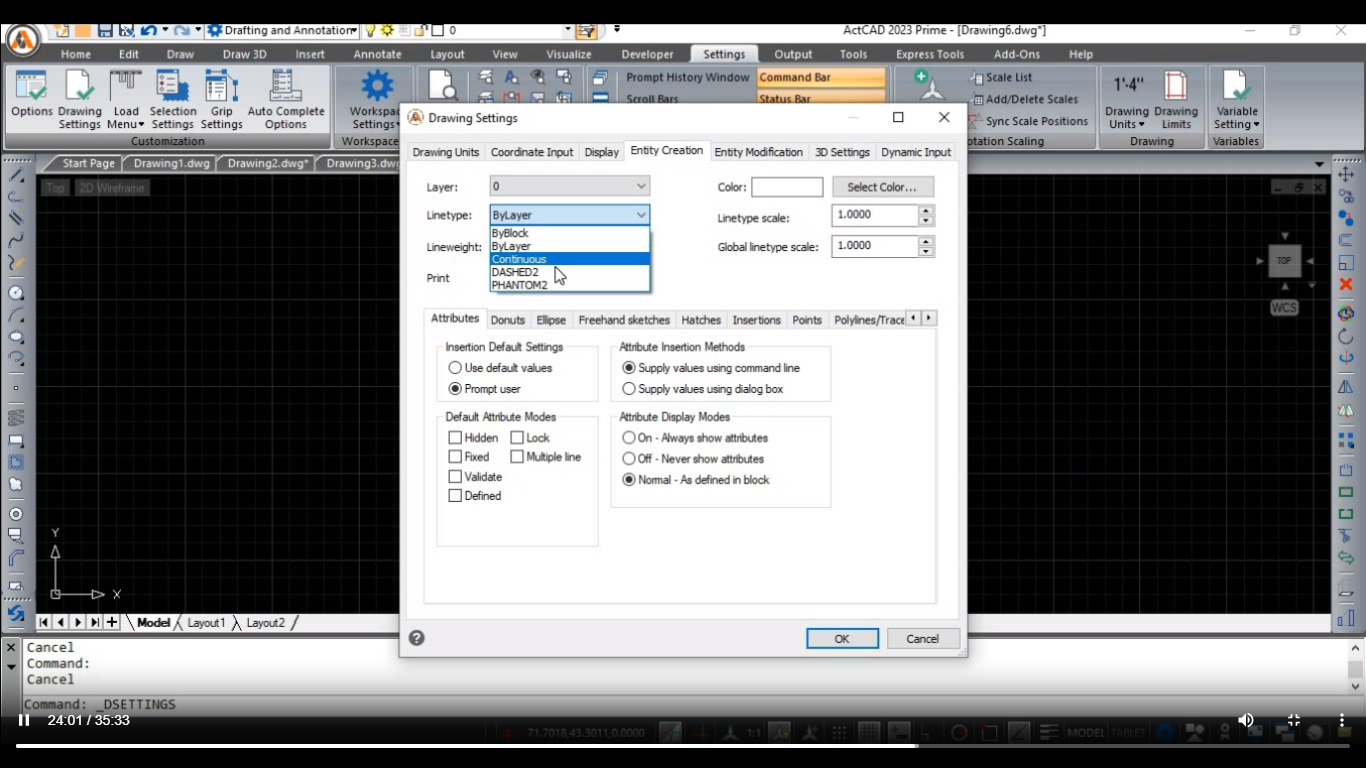This screenshot has height=768, width=1366.
Task: Open the Drafting and Annotation workspace dropdown
Action: 283,31
